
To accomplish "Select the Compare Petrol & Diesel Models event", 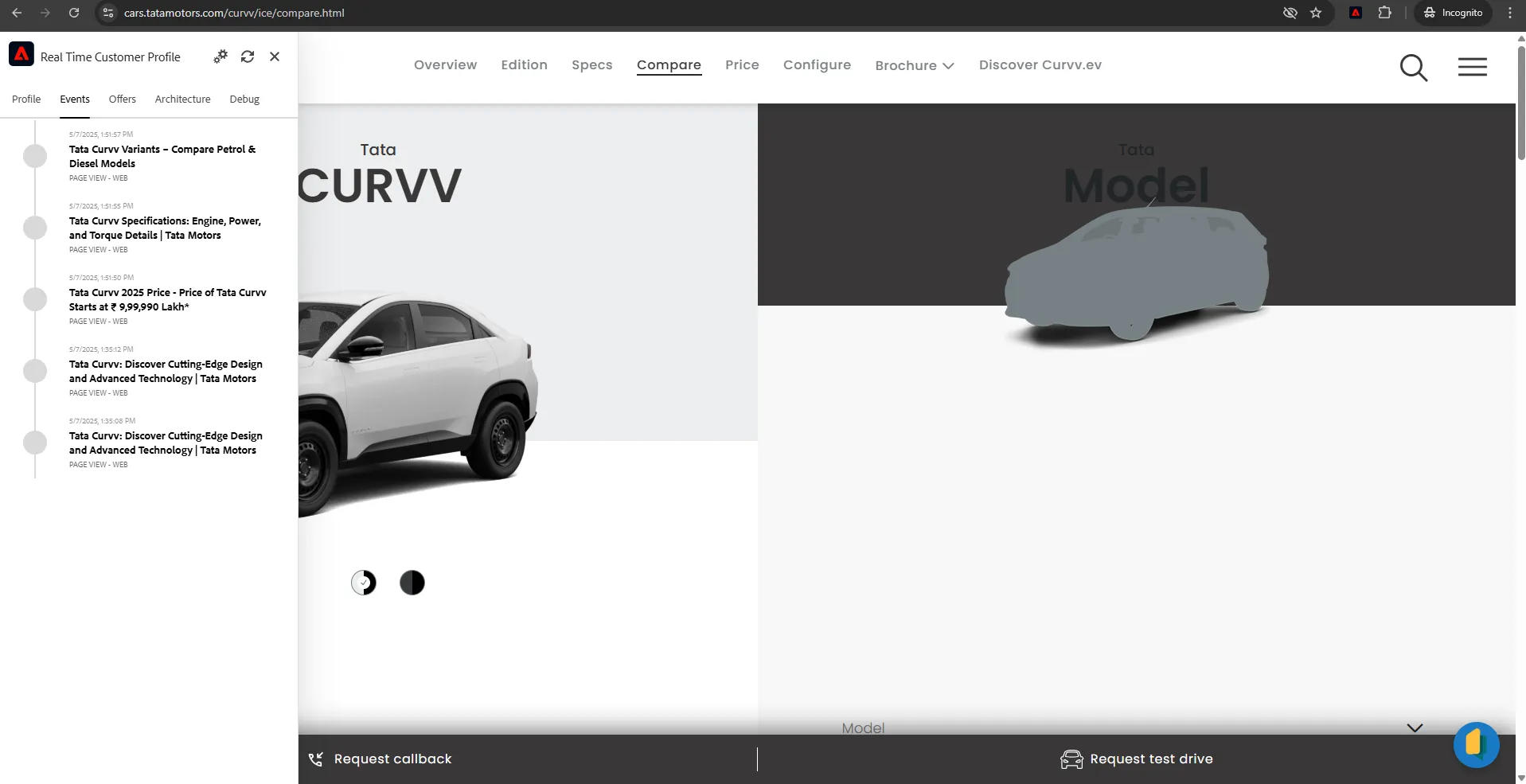I will click(x=162, y=156).
